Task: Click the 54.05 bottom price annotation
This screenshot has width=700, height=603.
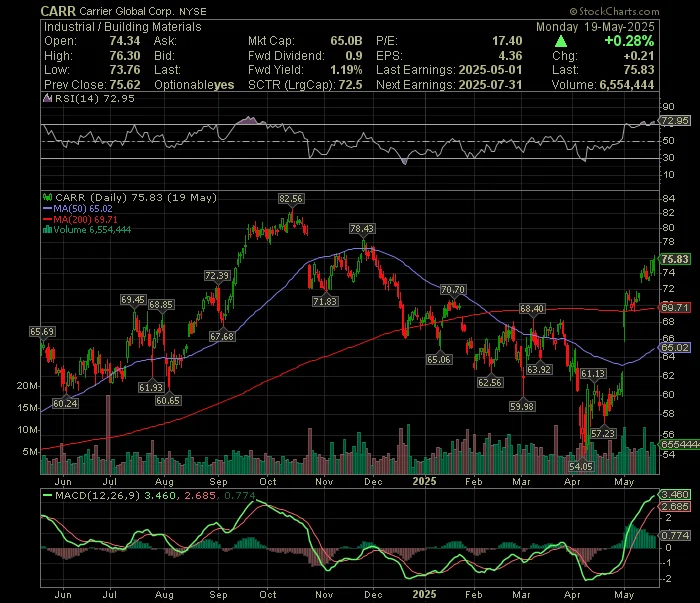Action: tap(581, 466)
